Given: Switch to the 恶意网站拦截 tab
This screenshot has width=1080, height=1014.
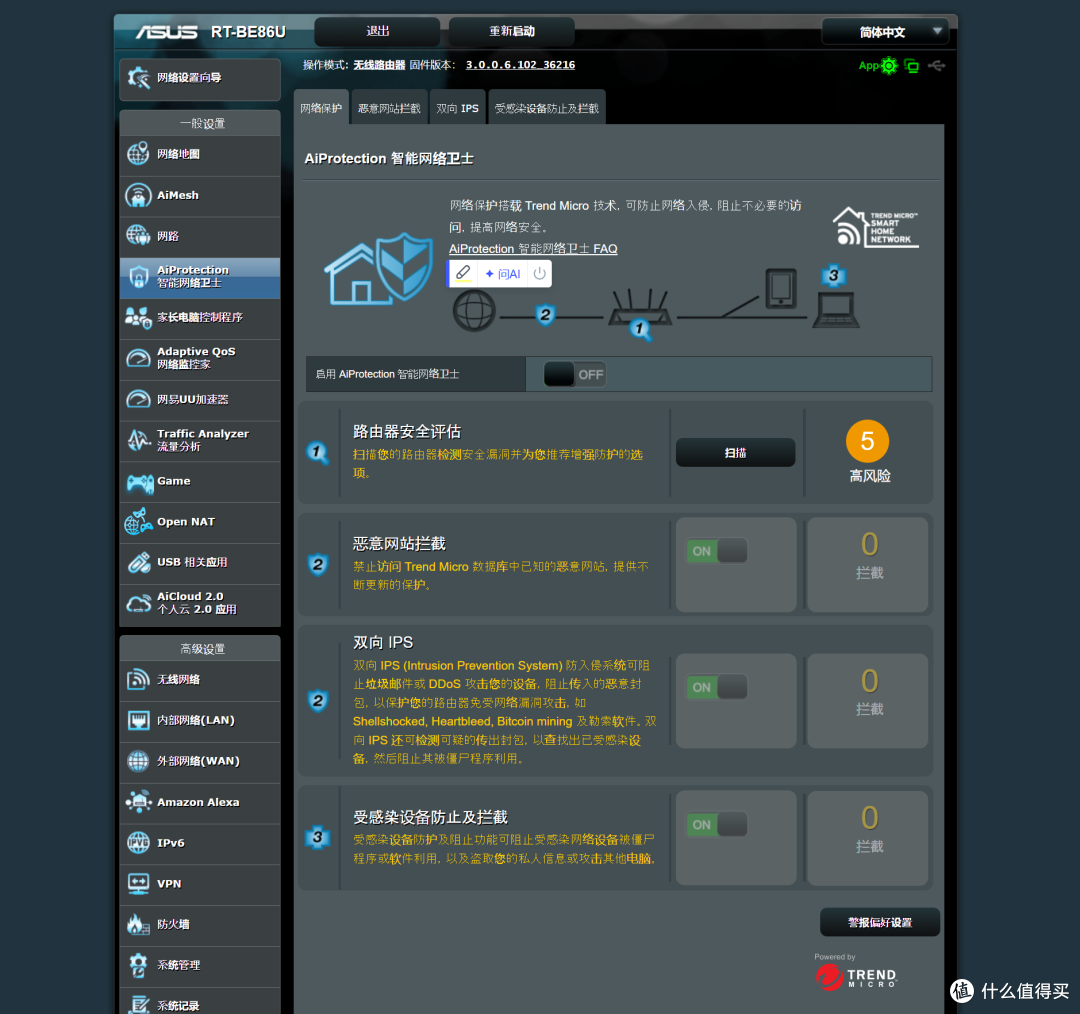Looking at the screenshot, I should point(389,108).
